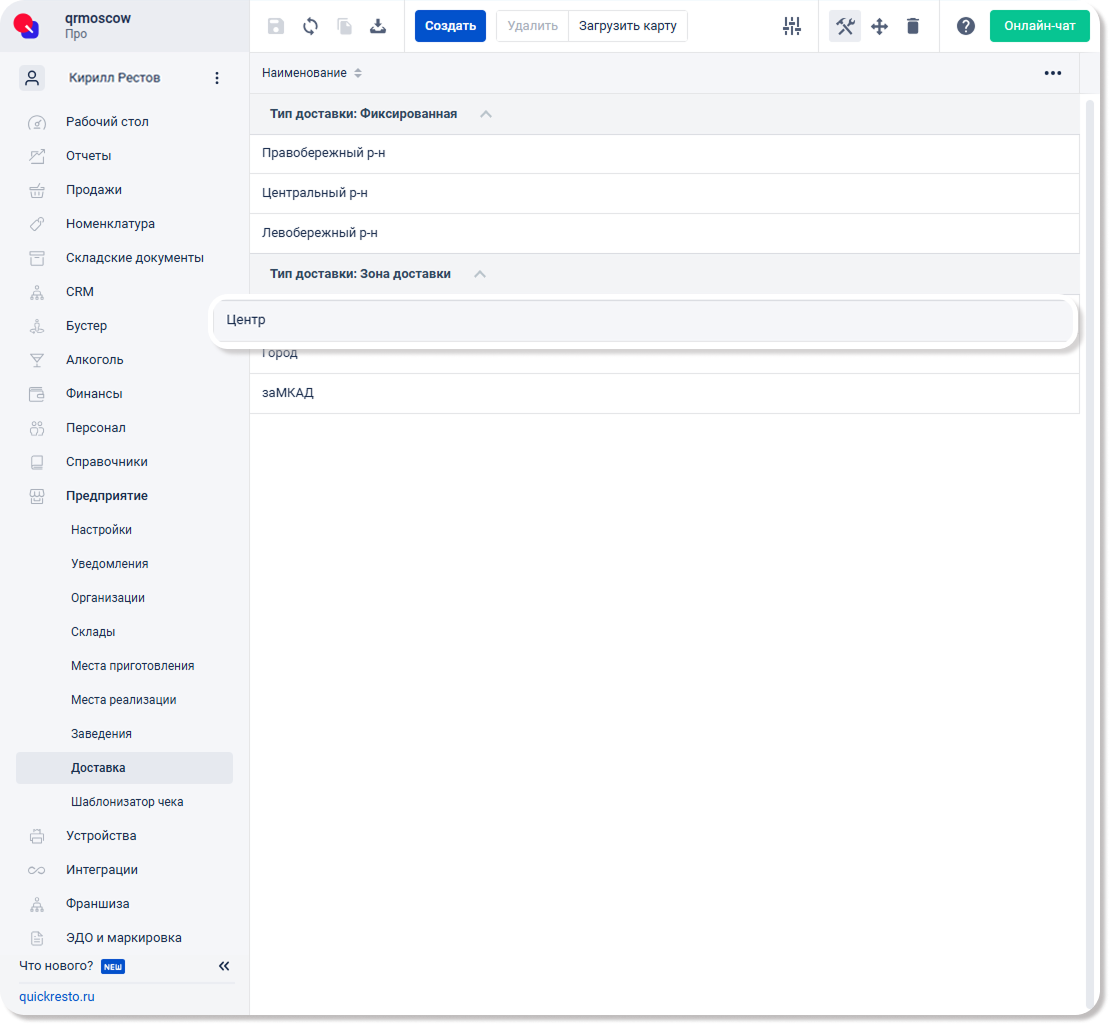The image size is (1109, 1024).
Task: Click the copy documents icon
Action: [x=344, y=26]
